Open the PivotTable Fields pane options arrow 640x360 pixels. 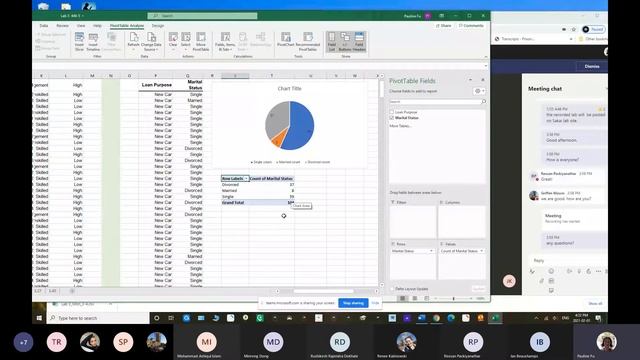pyautogui.click(x=470, y=80)
